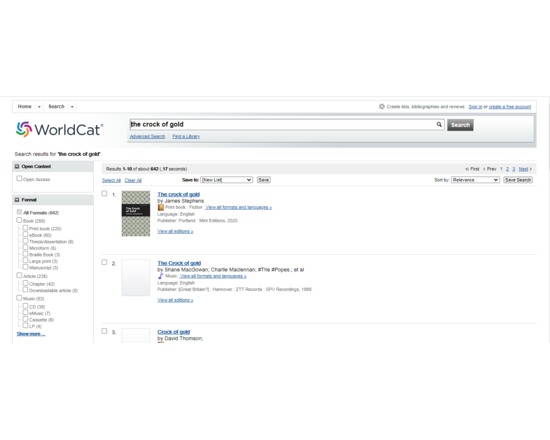
Task: Toggle the Open Access checkbox
Action: [x=19, y=179]
